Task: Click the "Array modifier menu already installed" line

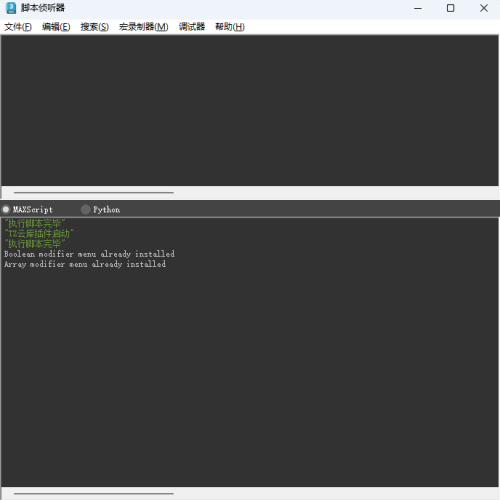Action: click(x=85, y=264)
